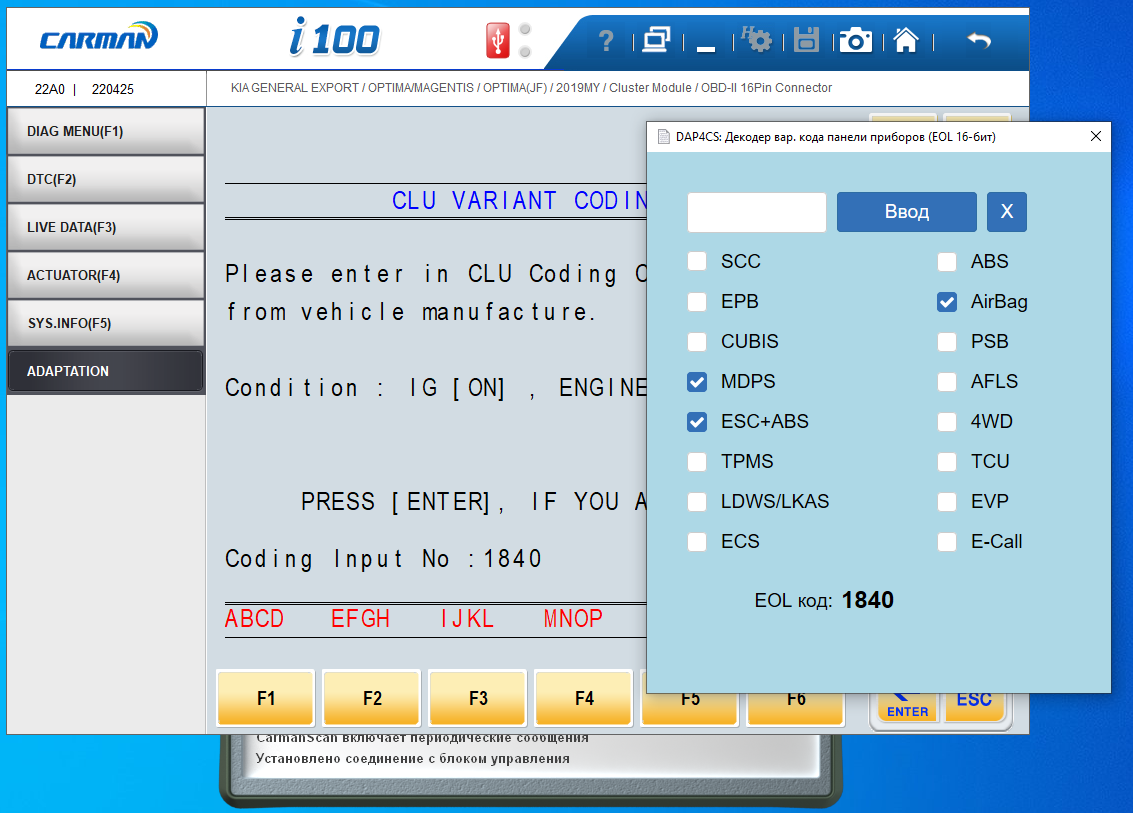Take a screenshot with the camera icon
Image resolution: width=1133 pixels, height=813 pixels.
[x=856, y=40]
